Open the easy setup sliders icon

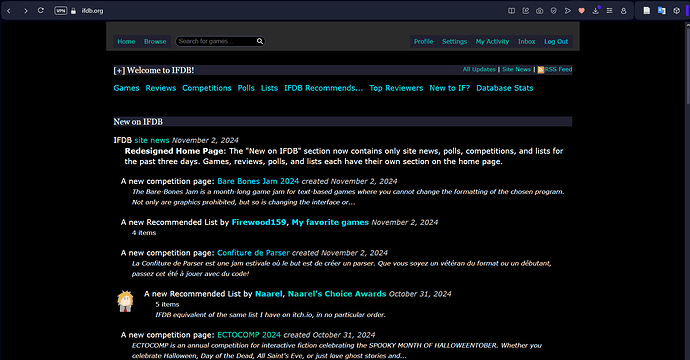coord(609,11)
